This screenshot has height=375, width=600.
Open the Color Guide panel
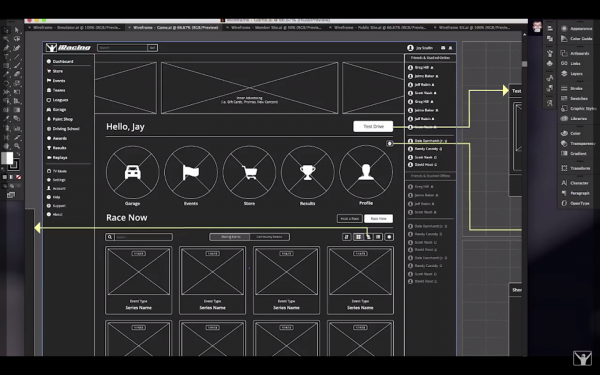tap(577, 39)
